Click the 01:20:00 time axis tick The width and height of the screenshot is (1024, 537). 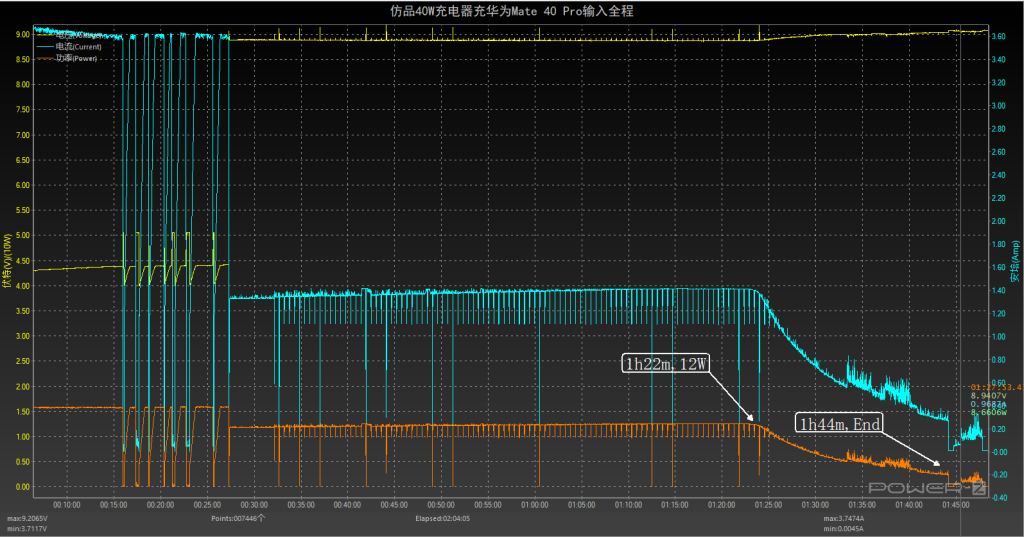pyautogui.click(x=722, y=505)
